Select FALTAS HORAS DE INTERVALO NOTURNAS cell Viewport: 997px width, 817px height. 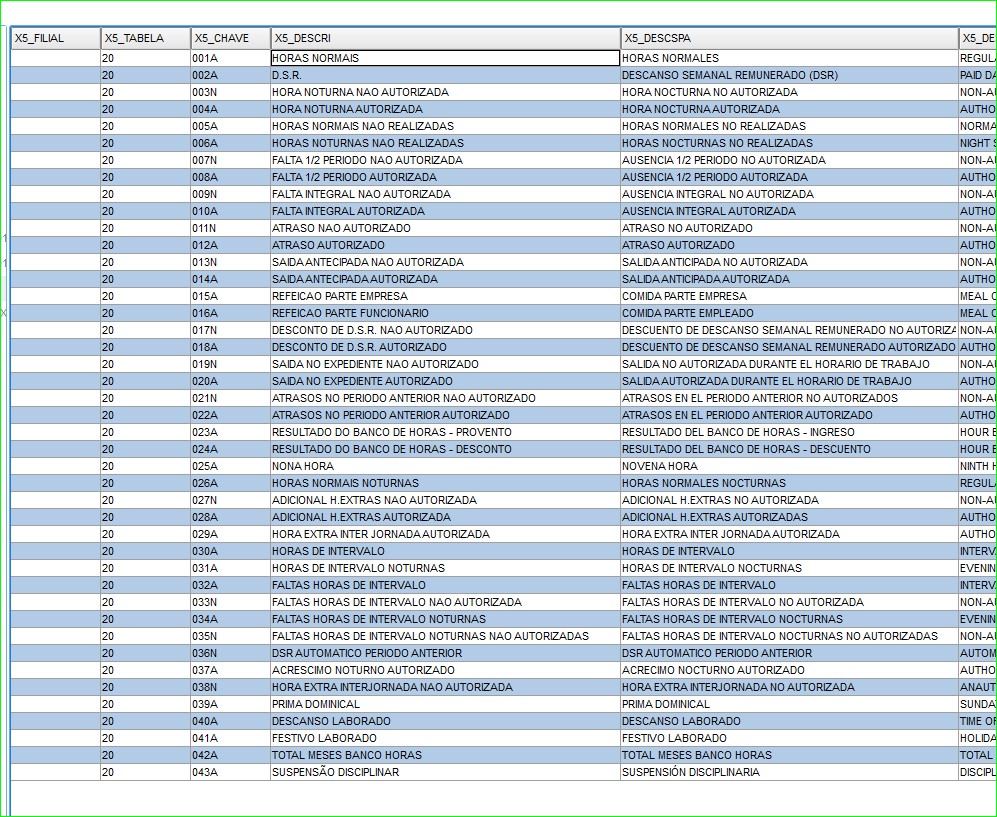pyautogui.click(x=446, y=619)
